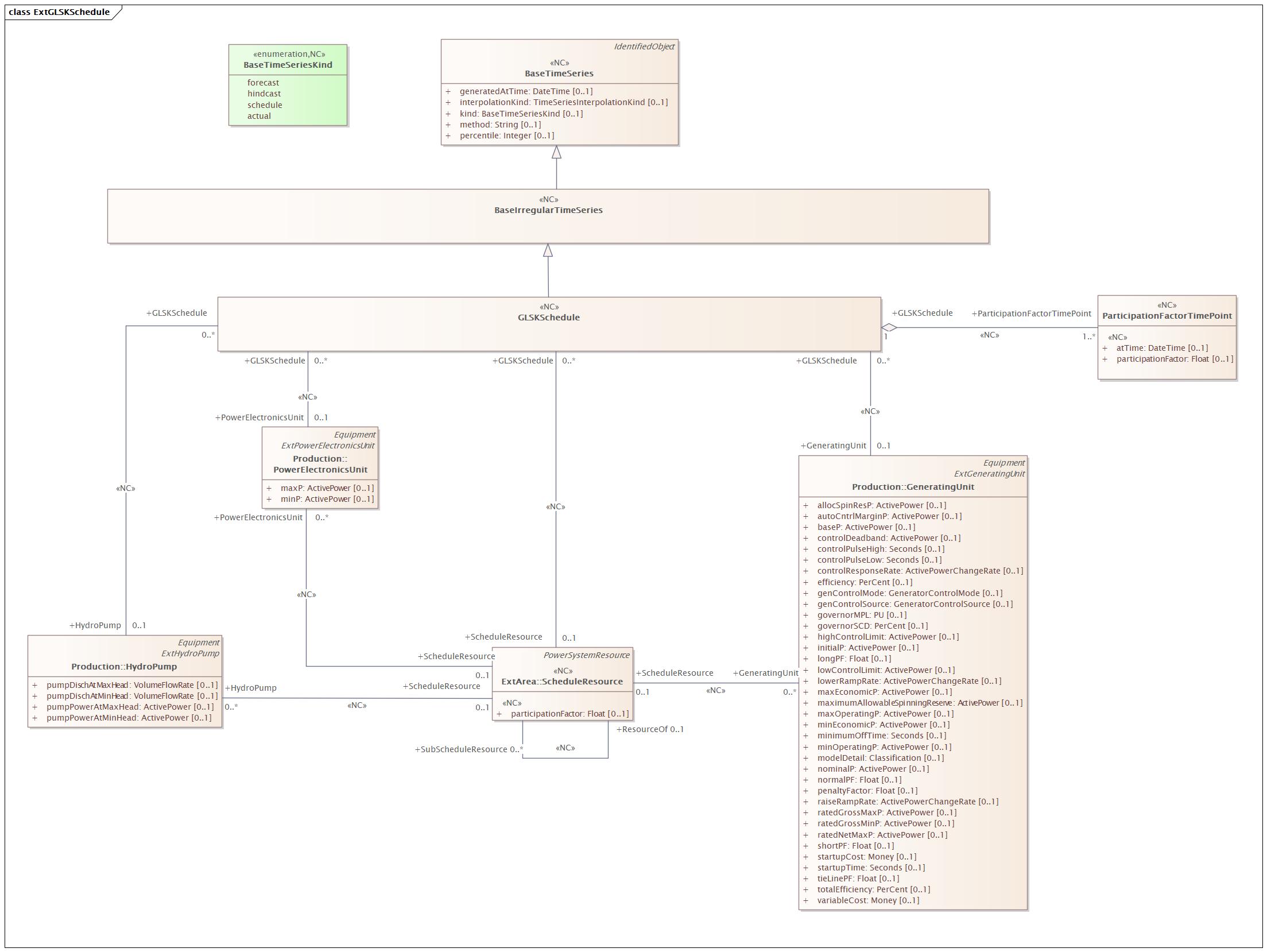Click the maximumAllowableSpinningReserve attribute

(x=920, y=703)
